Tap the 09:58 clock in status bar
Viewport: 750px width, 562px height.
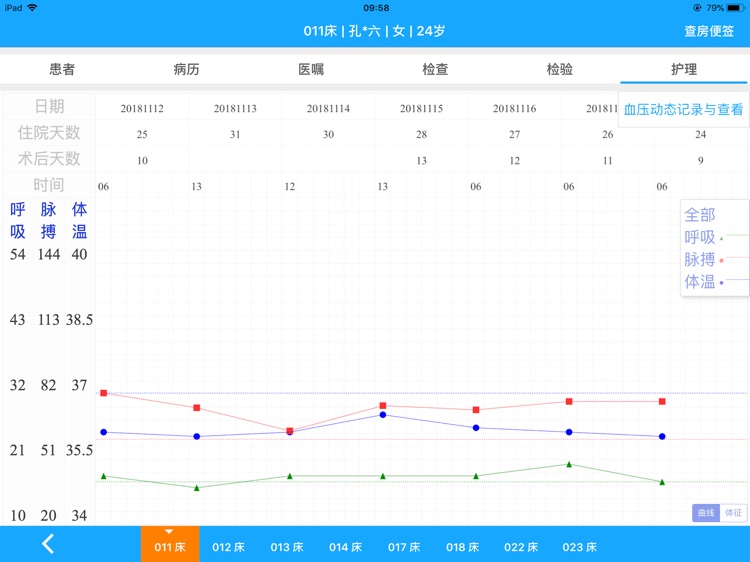376,8
